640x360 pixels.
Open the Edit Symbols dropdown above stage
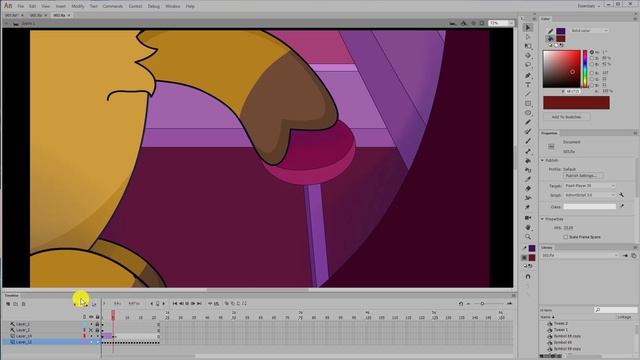click(463, 23)
